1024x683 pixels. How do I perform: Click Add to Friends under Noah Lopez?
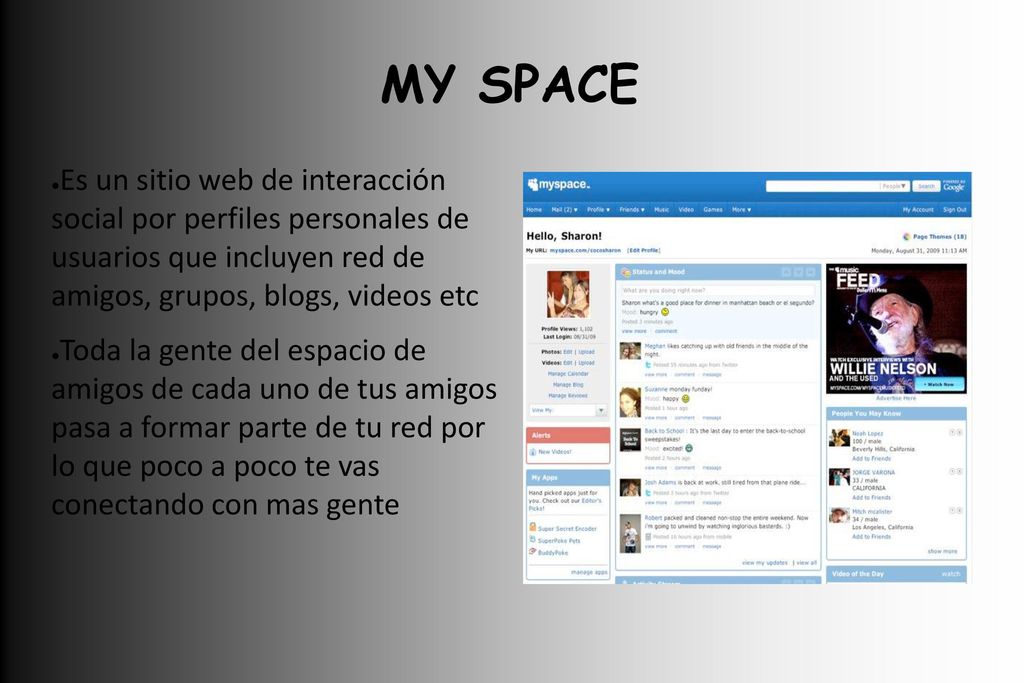[871, 458]
